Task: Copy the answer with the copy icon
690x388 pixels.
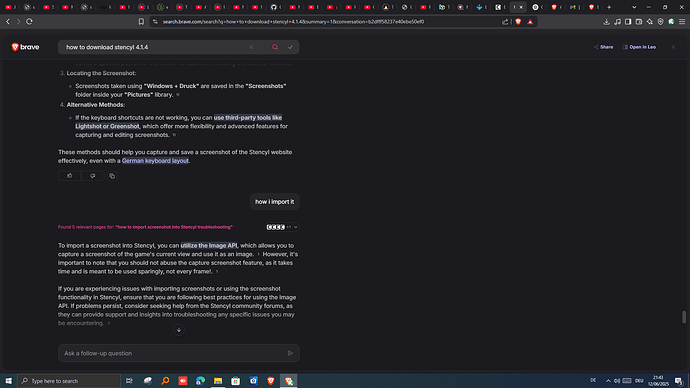Action: tap(112, 176)
